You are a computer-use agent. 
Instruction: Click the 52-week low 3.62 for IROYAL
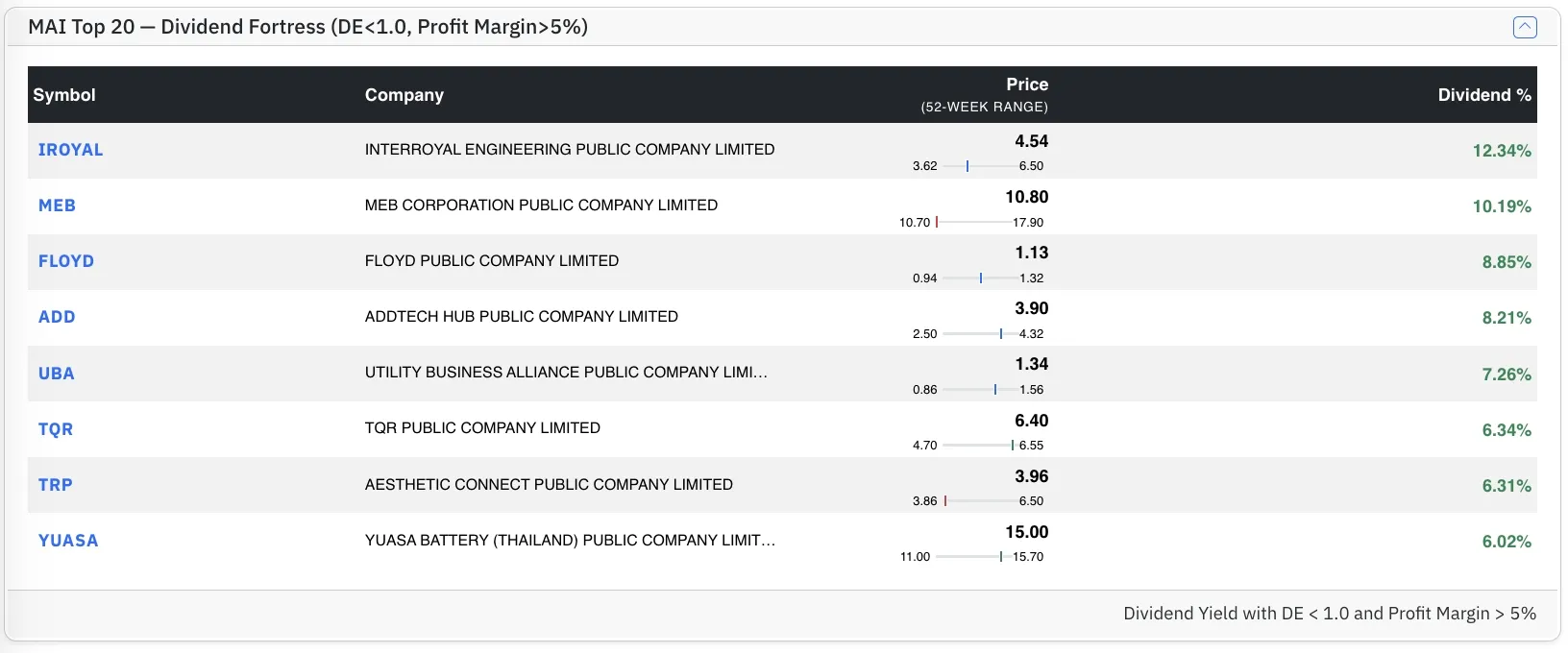click(924, 166)
